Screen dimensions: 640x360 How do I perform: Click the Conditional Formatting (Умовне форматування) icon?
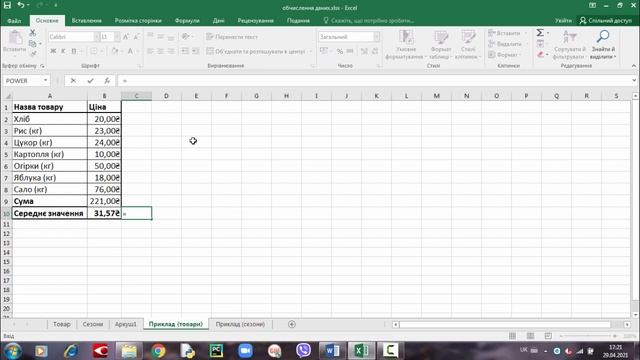tap(406, 38)
